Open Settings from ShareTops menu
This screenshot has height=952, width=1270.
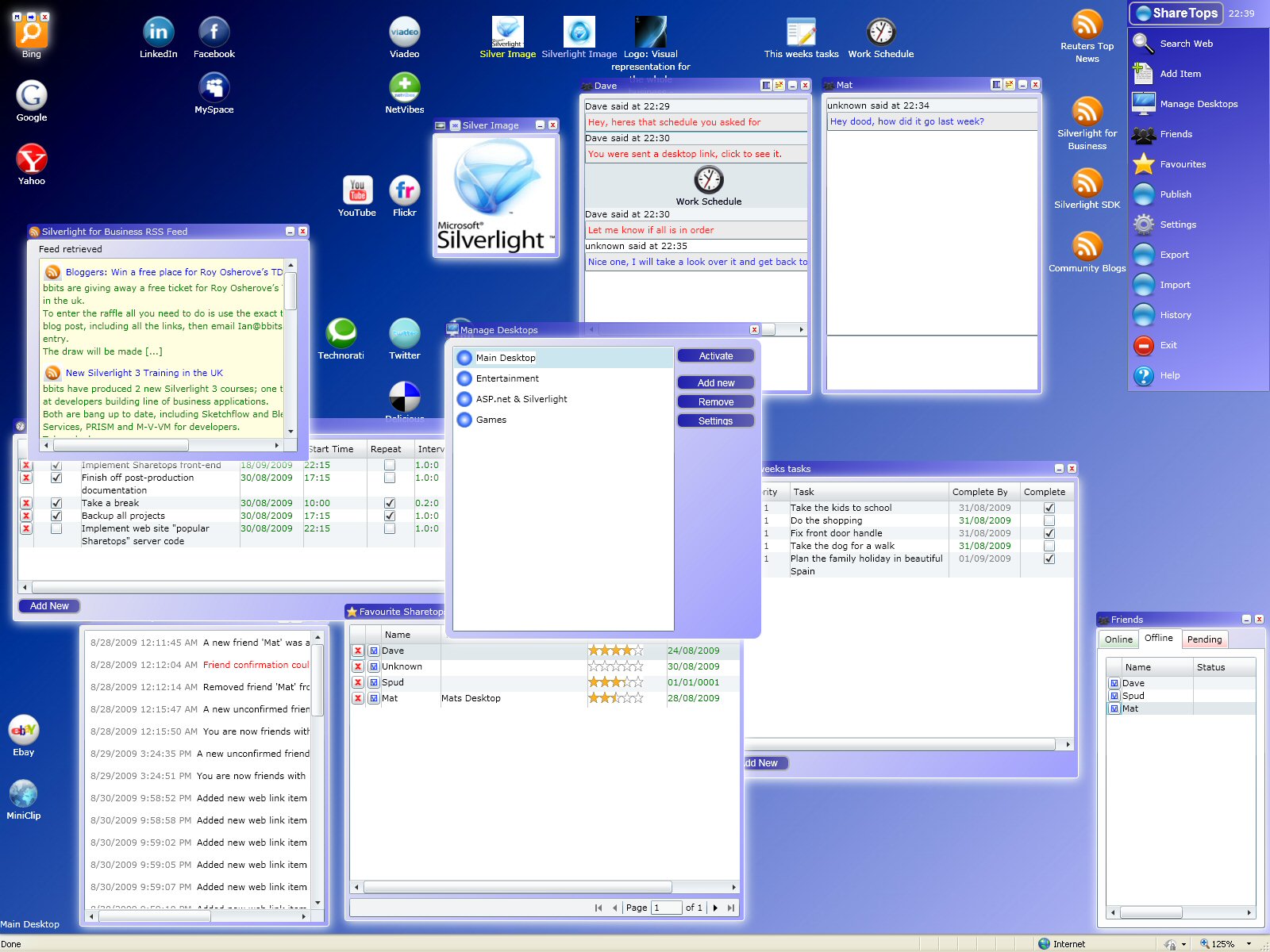pyautogui.click(x=1178, y=225)
